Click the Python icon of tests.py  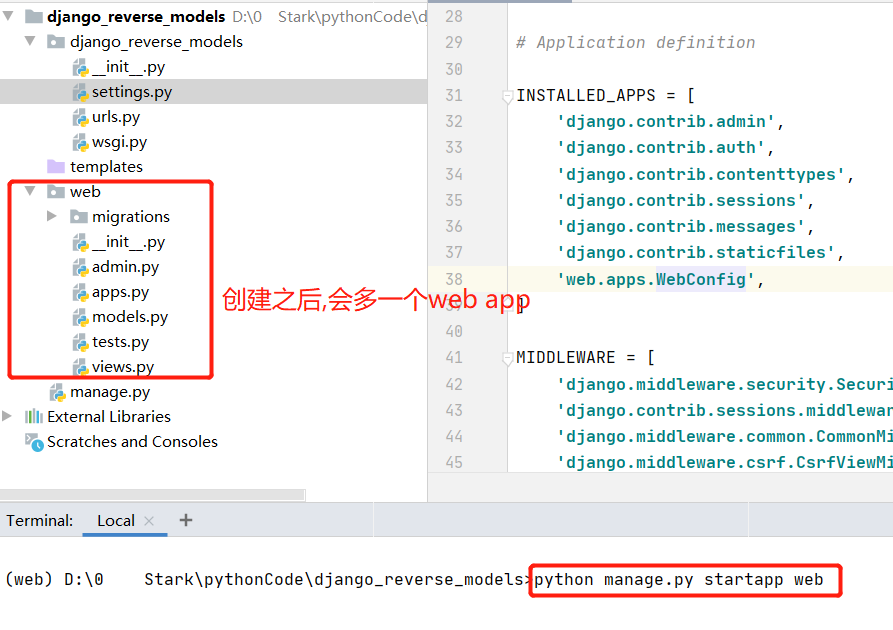80,342
